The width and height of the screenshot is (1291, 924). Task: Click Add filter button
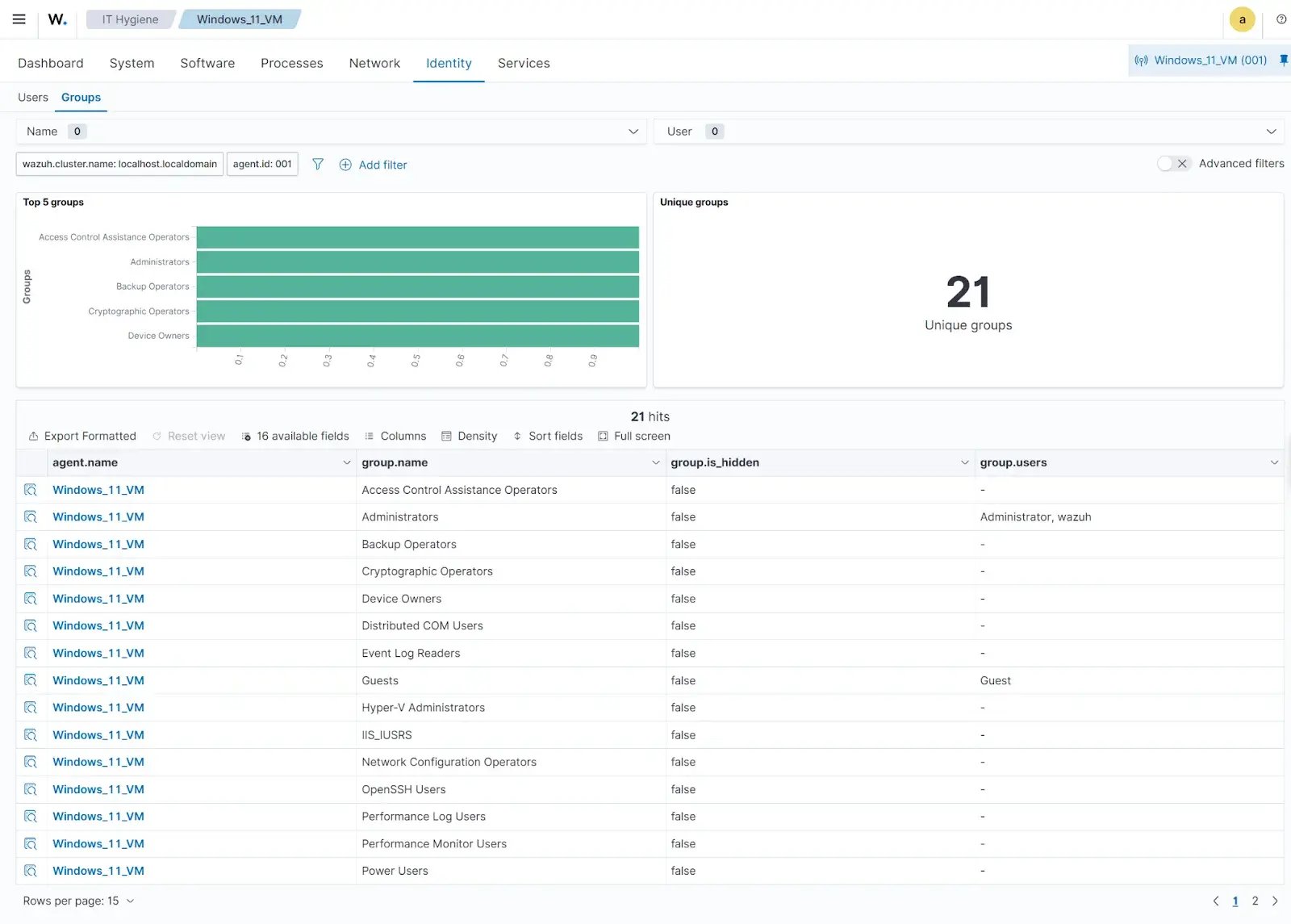373,165
